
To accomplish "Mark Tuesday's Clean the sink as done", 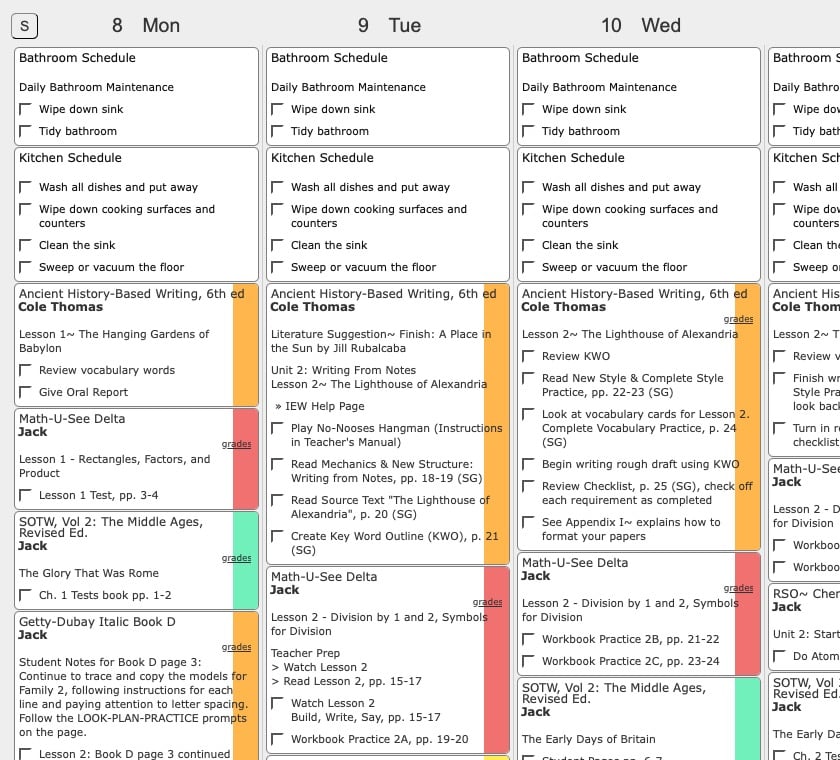I will (277, 245).
